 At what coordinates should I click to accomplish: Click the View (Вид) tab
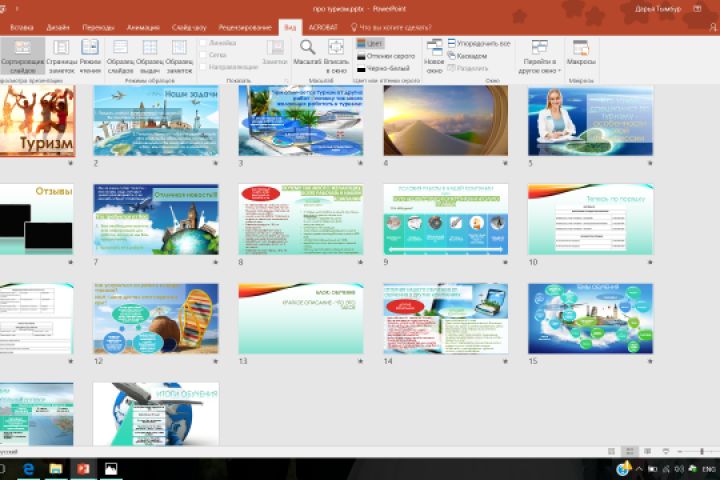point(290,28)
